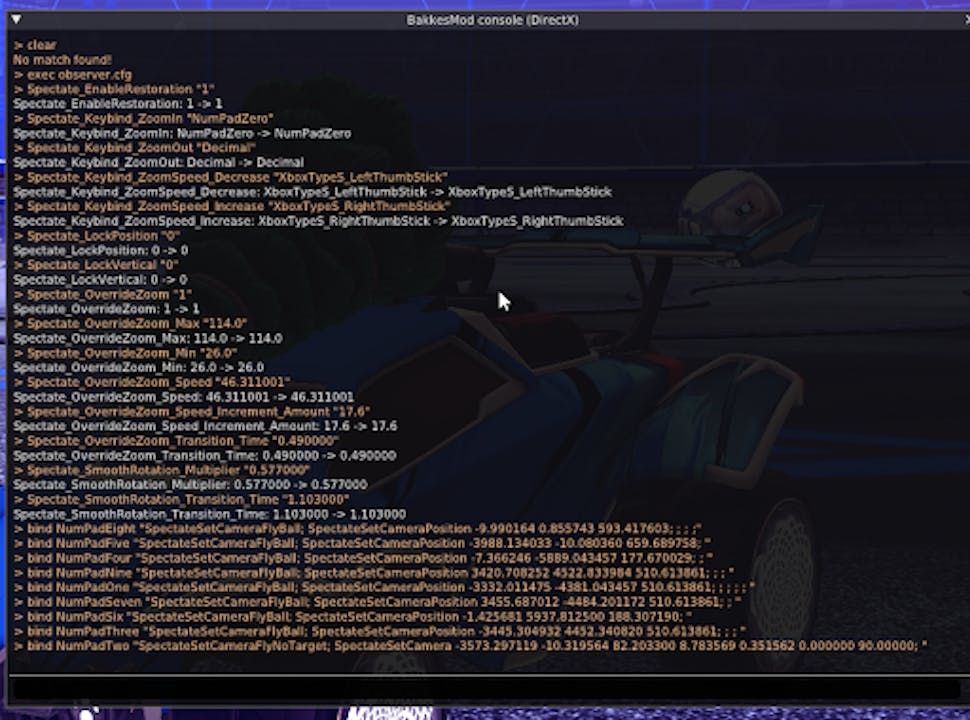Collapse the BakkesMod console window triangle
Image resolution: width=970 pixels, height=720 pixels.
coord(15,20)
